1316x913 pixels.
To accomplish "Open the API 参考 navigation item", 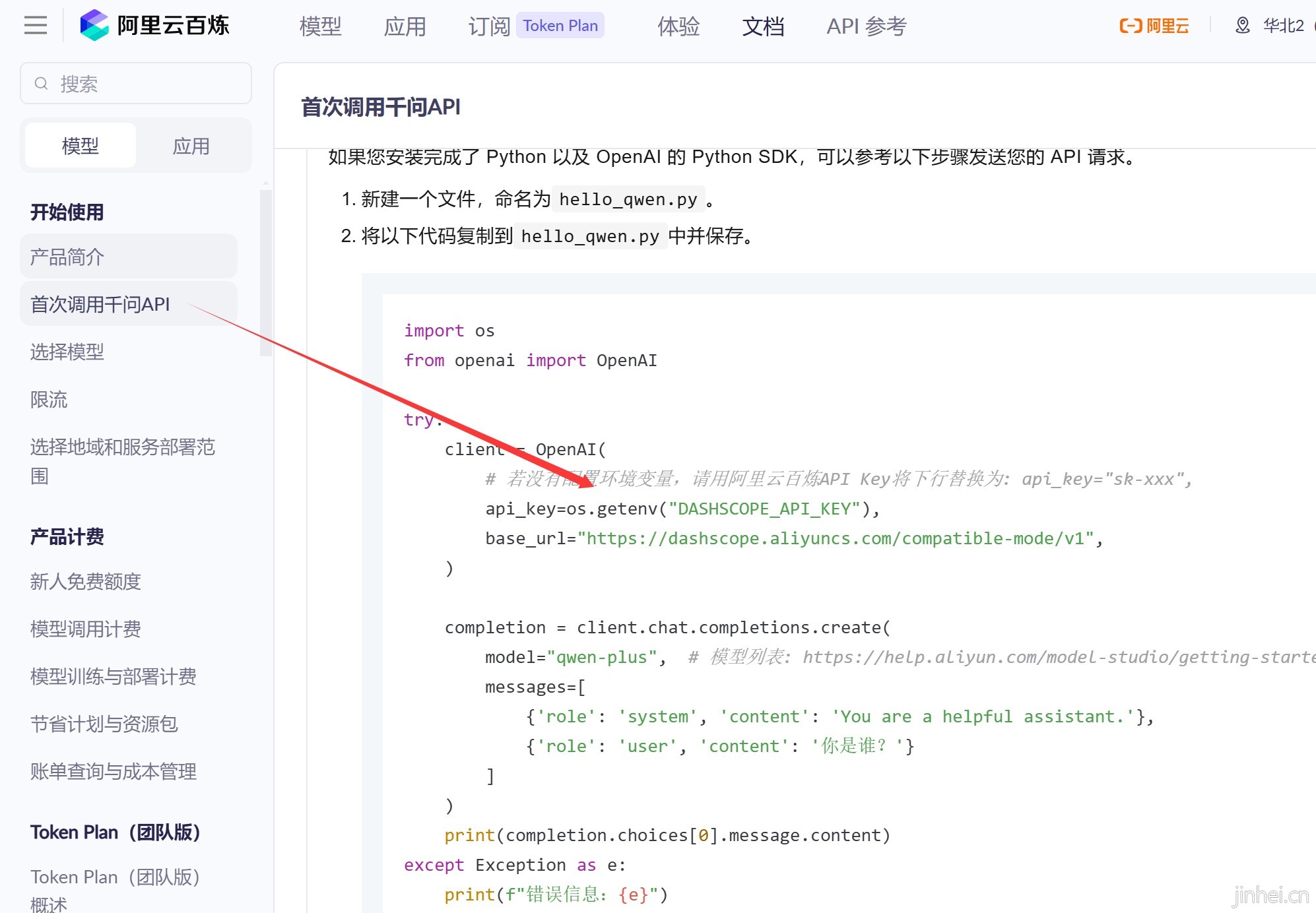I will (867, 26).
